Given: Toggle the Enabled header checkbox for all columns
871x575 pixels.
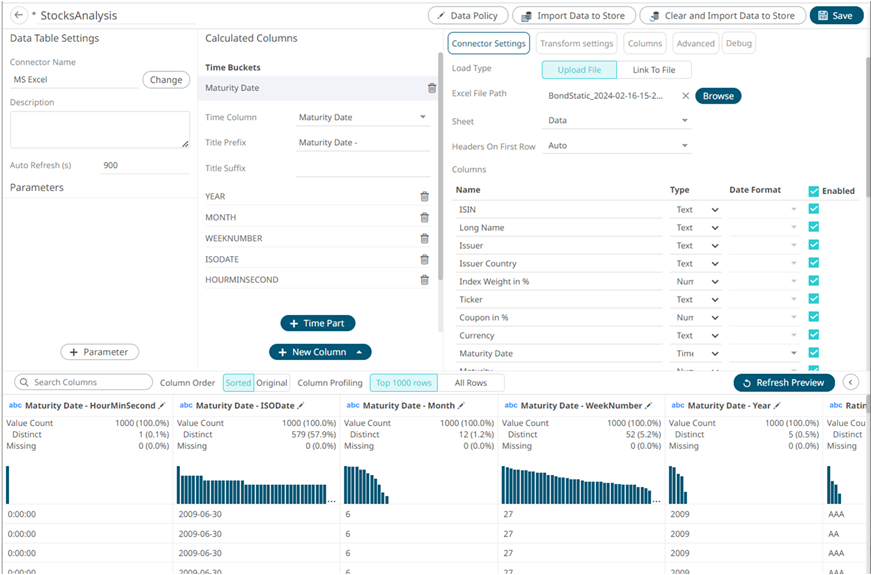Looking at the screenshot, I should (813, 191).
